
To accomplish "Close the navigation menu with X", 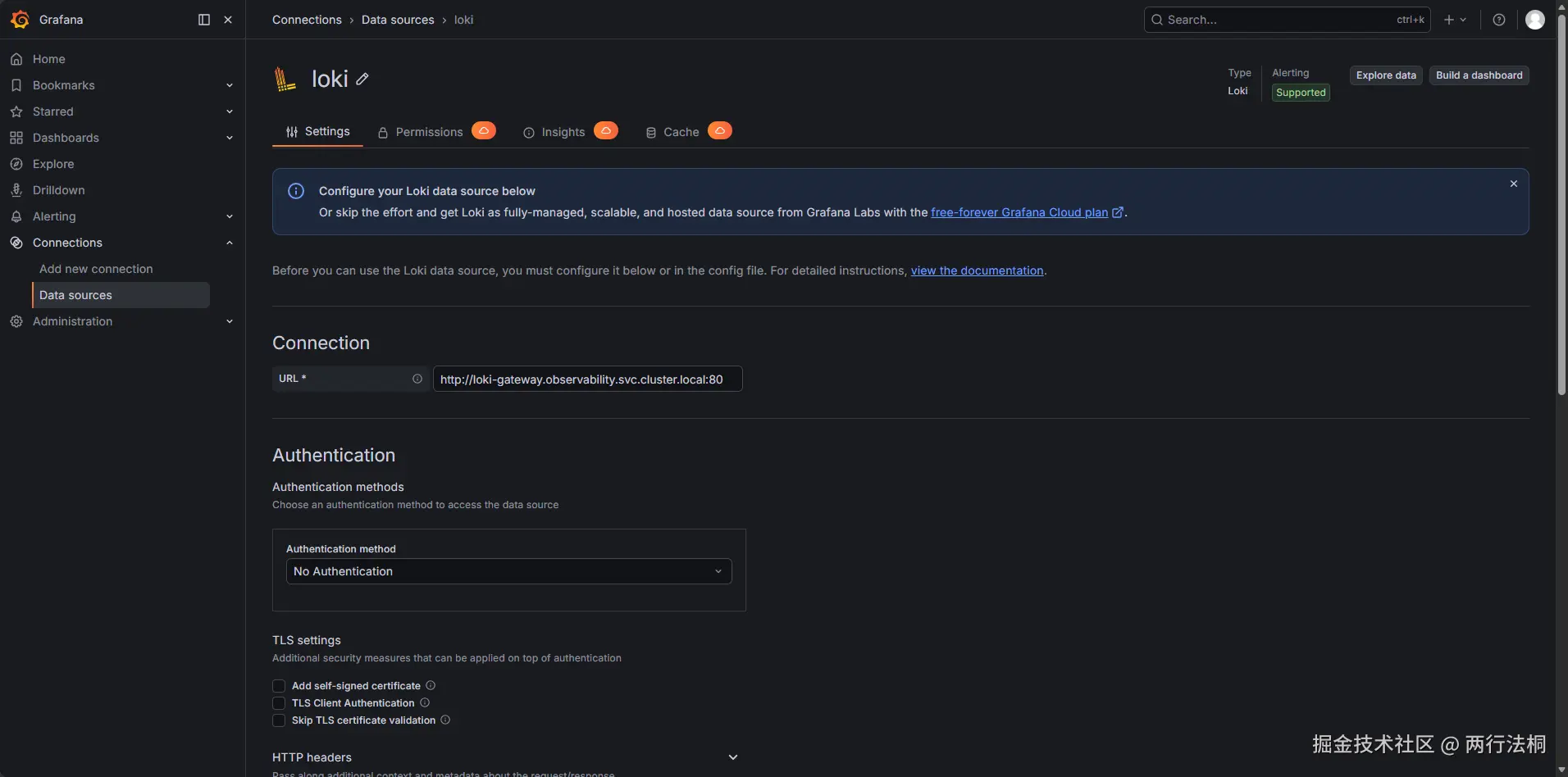I will (x=228, y=20).
